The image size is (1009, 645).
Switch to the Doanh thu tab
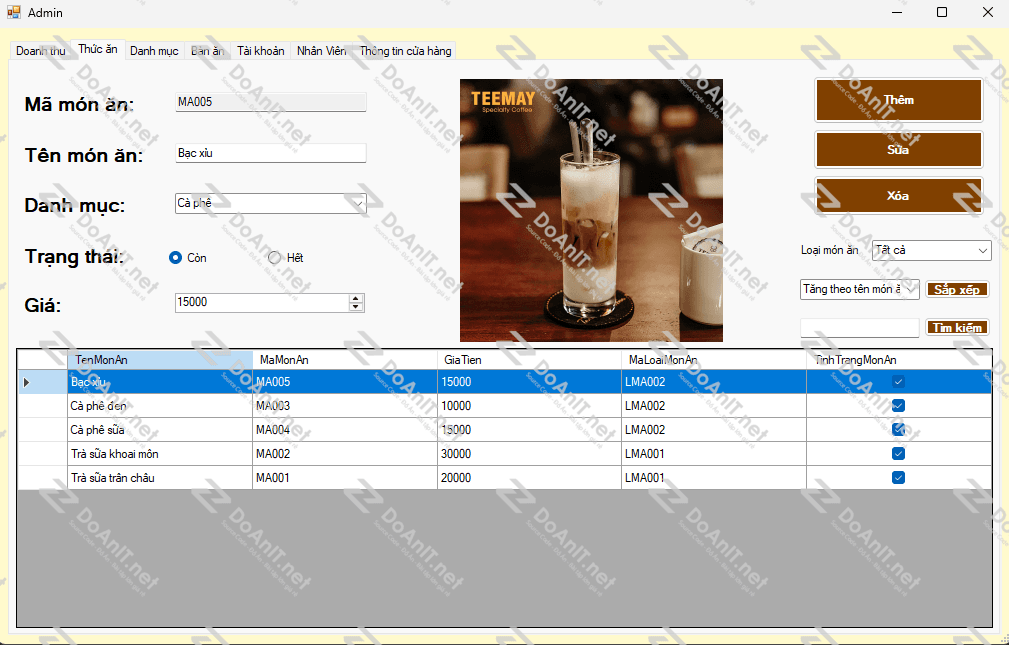(x=40, y=51)
